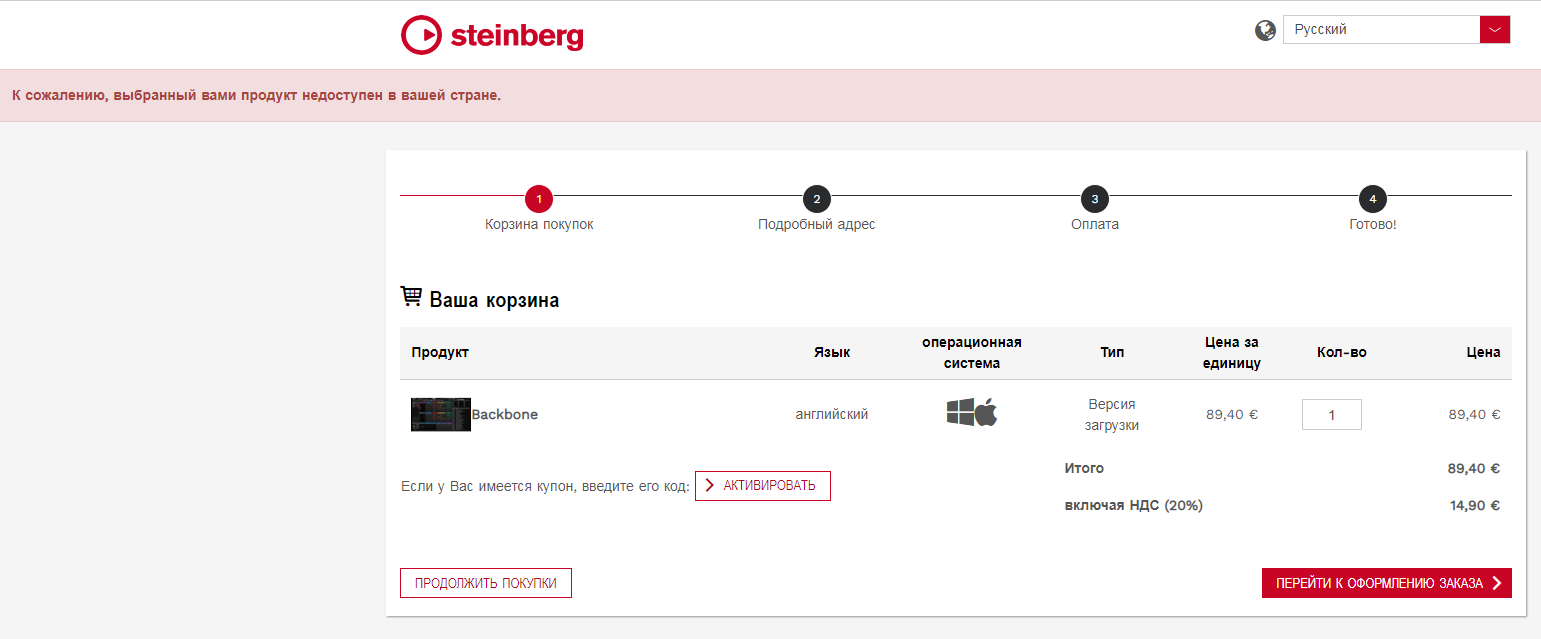The width and height of the screenshot is (1541, 639).
Task: Click step 4 circle, Готово
Action: click(1372, 199)
